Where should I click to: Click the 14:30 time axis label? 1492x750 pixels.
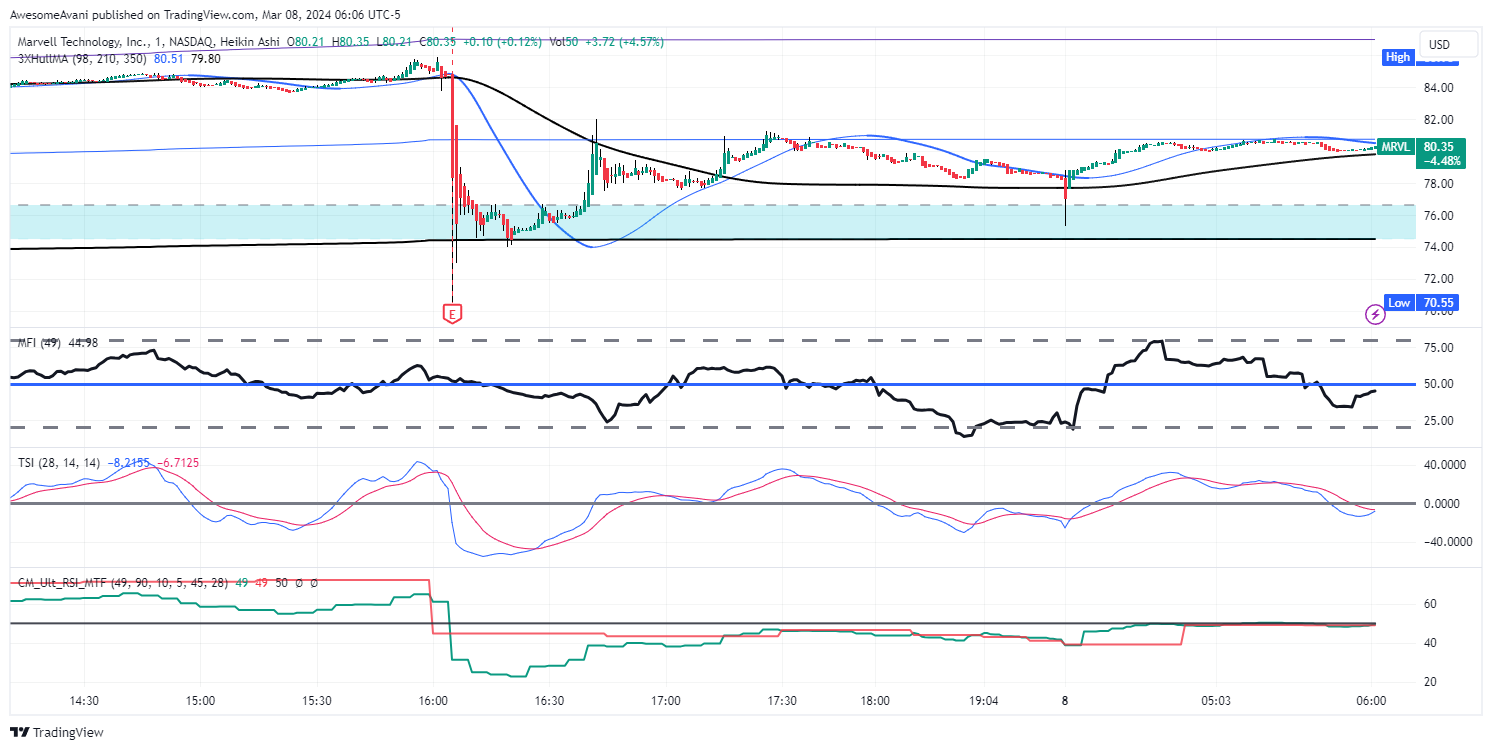point(84,701)
